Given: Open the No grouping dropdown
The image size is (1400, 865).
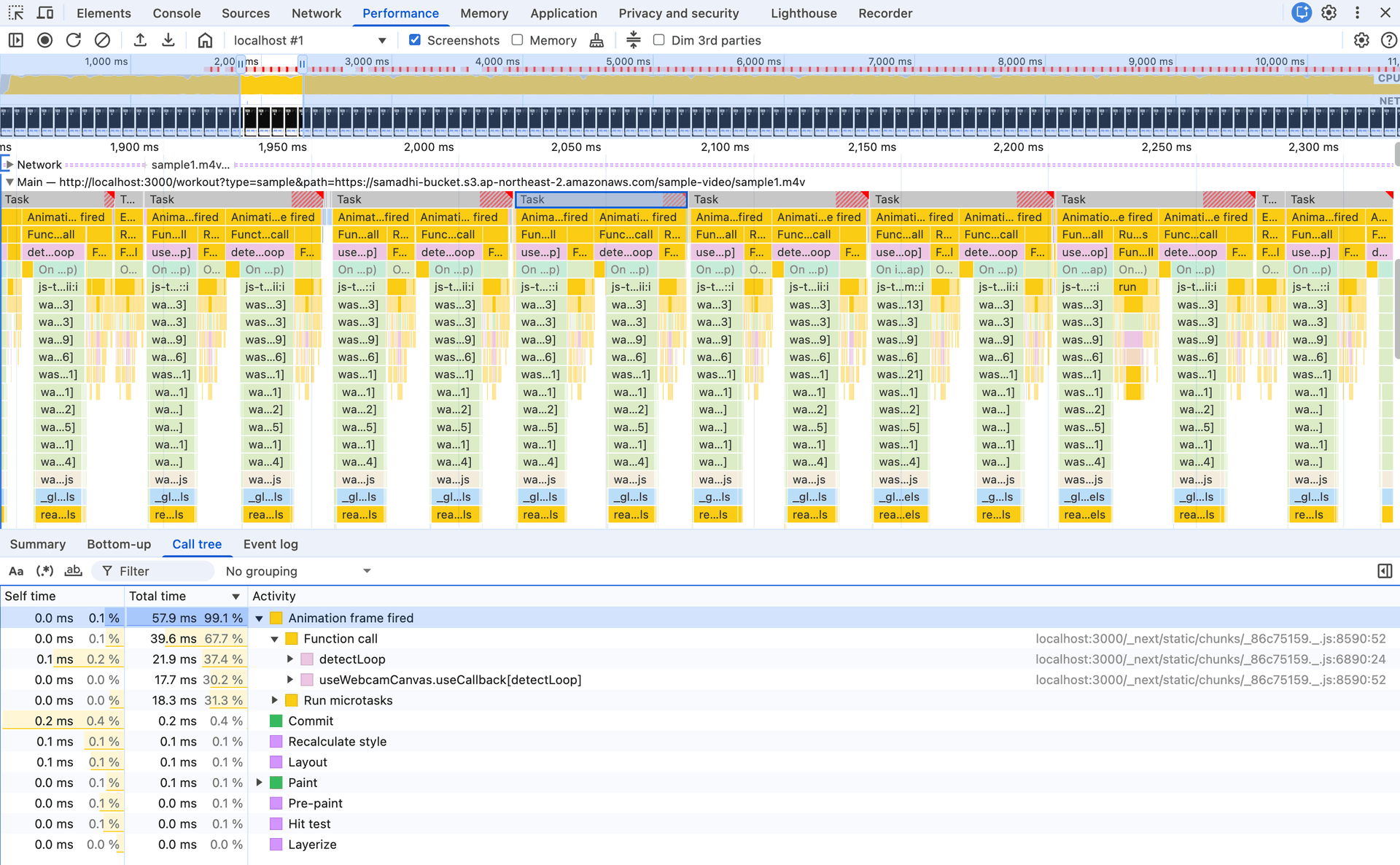Looking at the screenshot, I should pyautogui.click(x=298, y=571).
